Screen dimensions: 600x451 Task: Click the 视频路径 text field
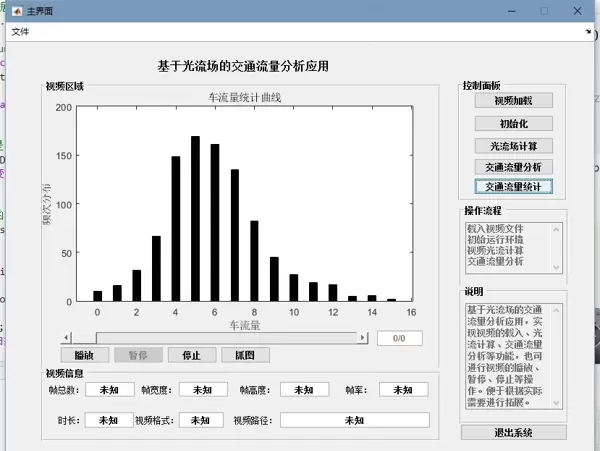pos(354,420)
